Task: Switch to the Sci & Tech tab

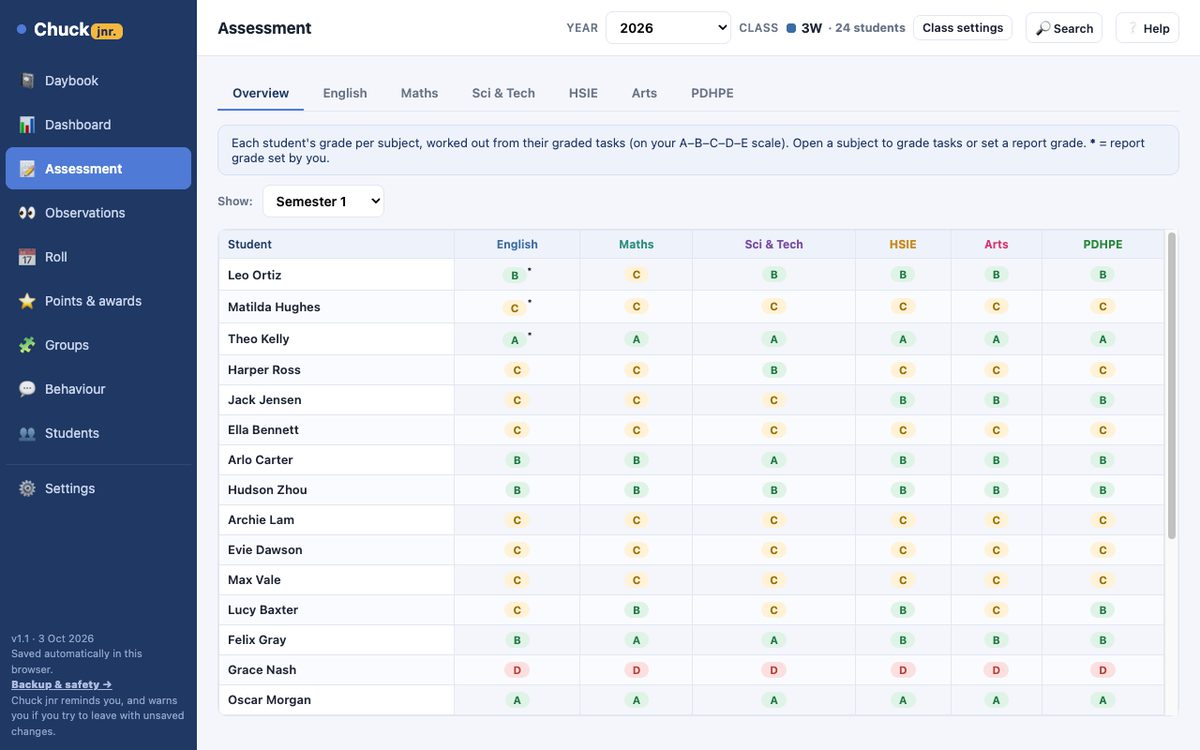Action: [x=504, y=93]
